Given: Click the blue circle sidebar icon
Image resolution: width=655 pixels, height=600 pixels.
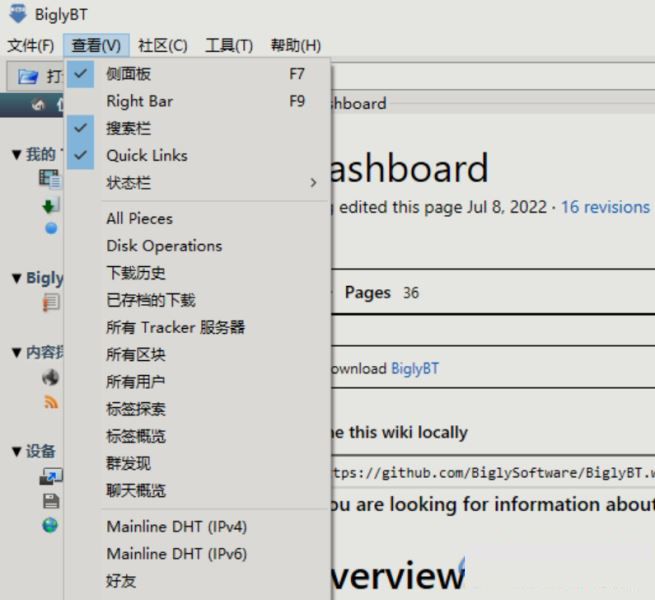Looking at the screenshot, I should [x=51, y=228].
